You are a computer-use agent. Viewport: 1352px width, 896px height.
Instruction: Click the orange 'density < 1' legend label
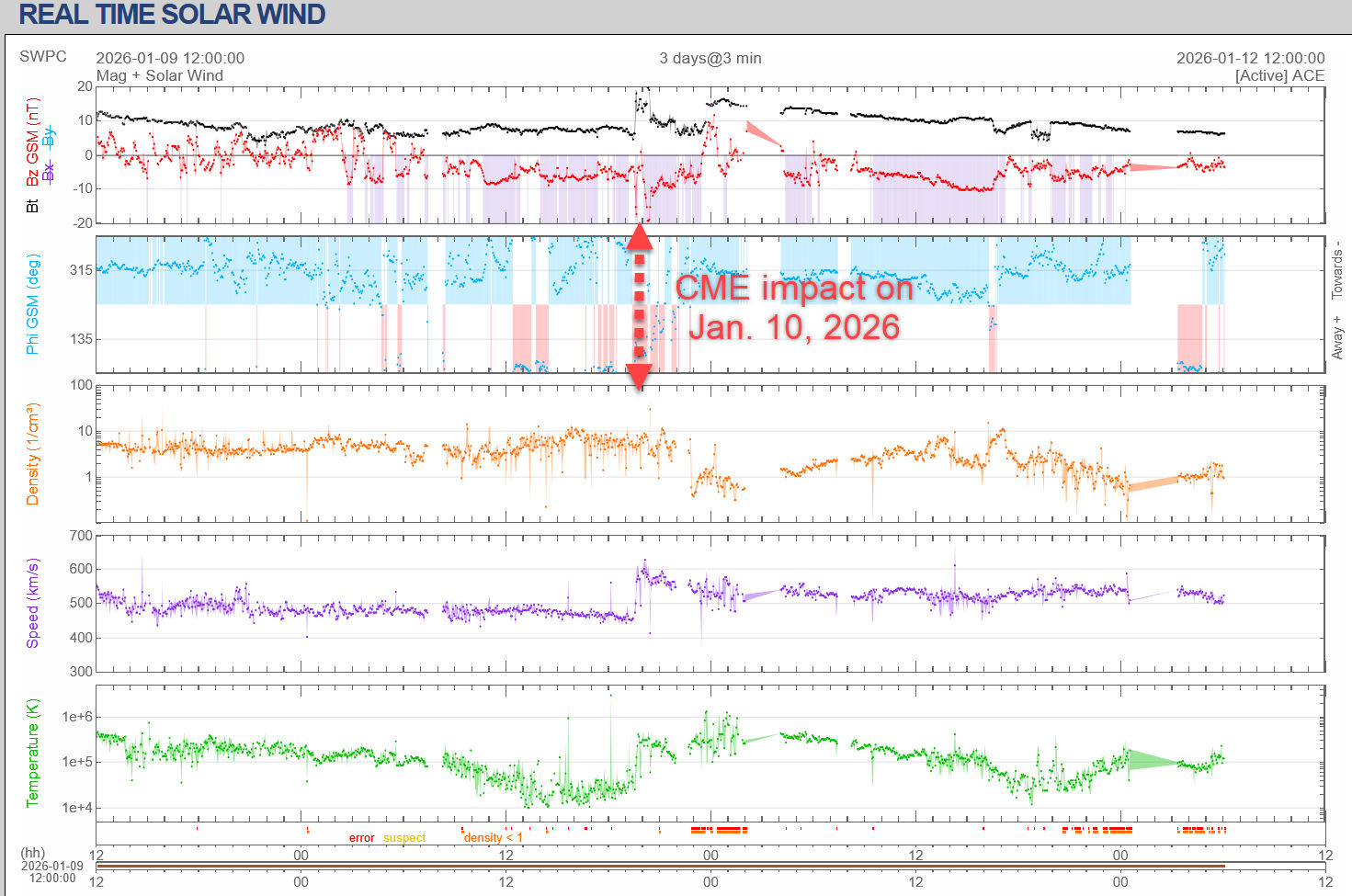493,837
